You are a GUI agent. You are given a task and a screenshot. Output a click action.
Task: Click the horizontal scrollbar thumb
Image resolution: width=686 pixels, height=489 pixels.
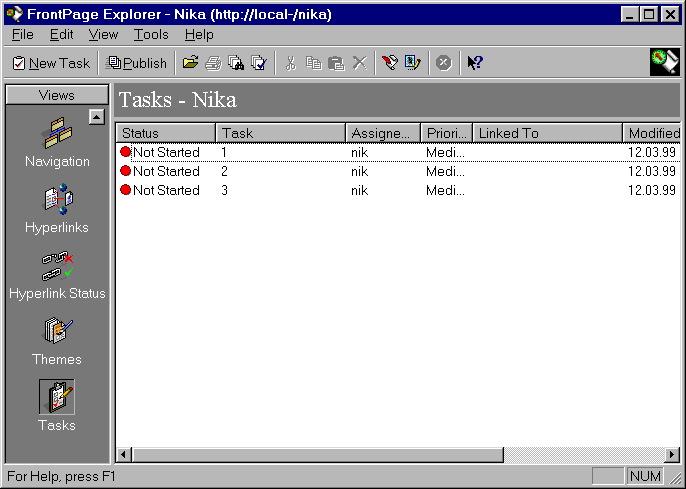pyautogui.click(x=318, y=454)
